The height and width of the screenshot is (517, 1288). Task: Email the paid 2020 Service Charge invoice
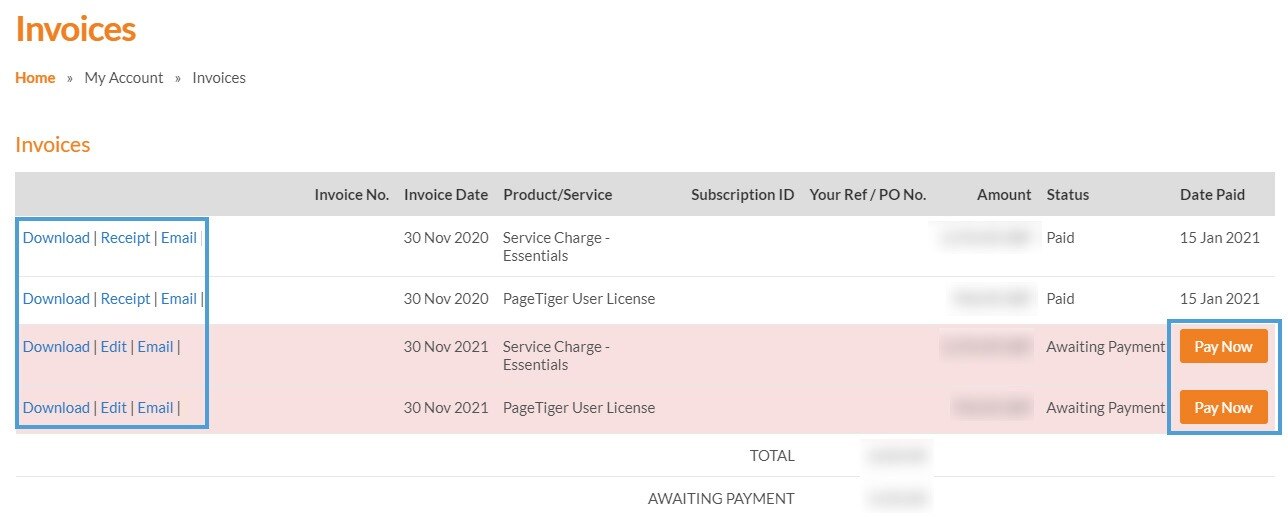(x=179, y=238)
